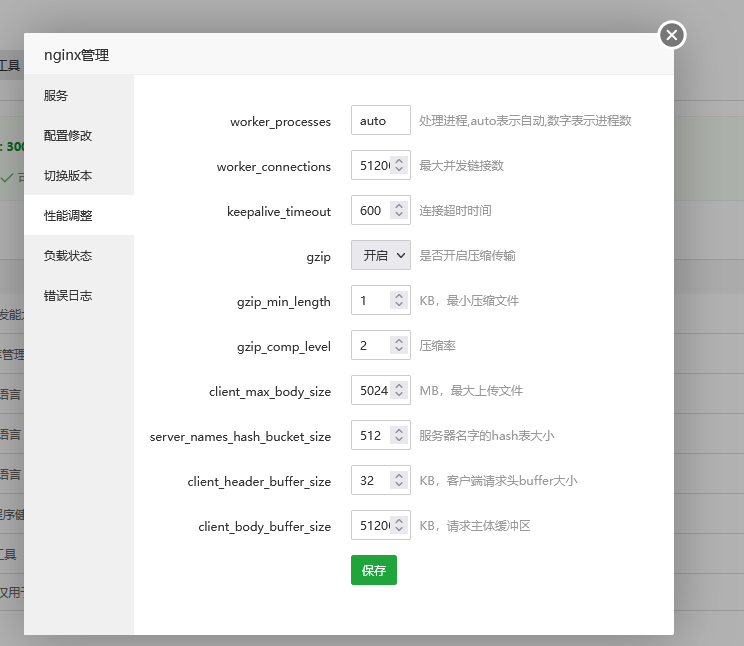The height and width of the screenshot is (646, 744).
Task: Decrease client_body_buffer_size with down arrow
Action: [x=399, y=530]
